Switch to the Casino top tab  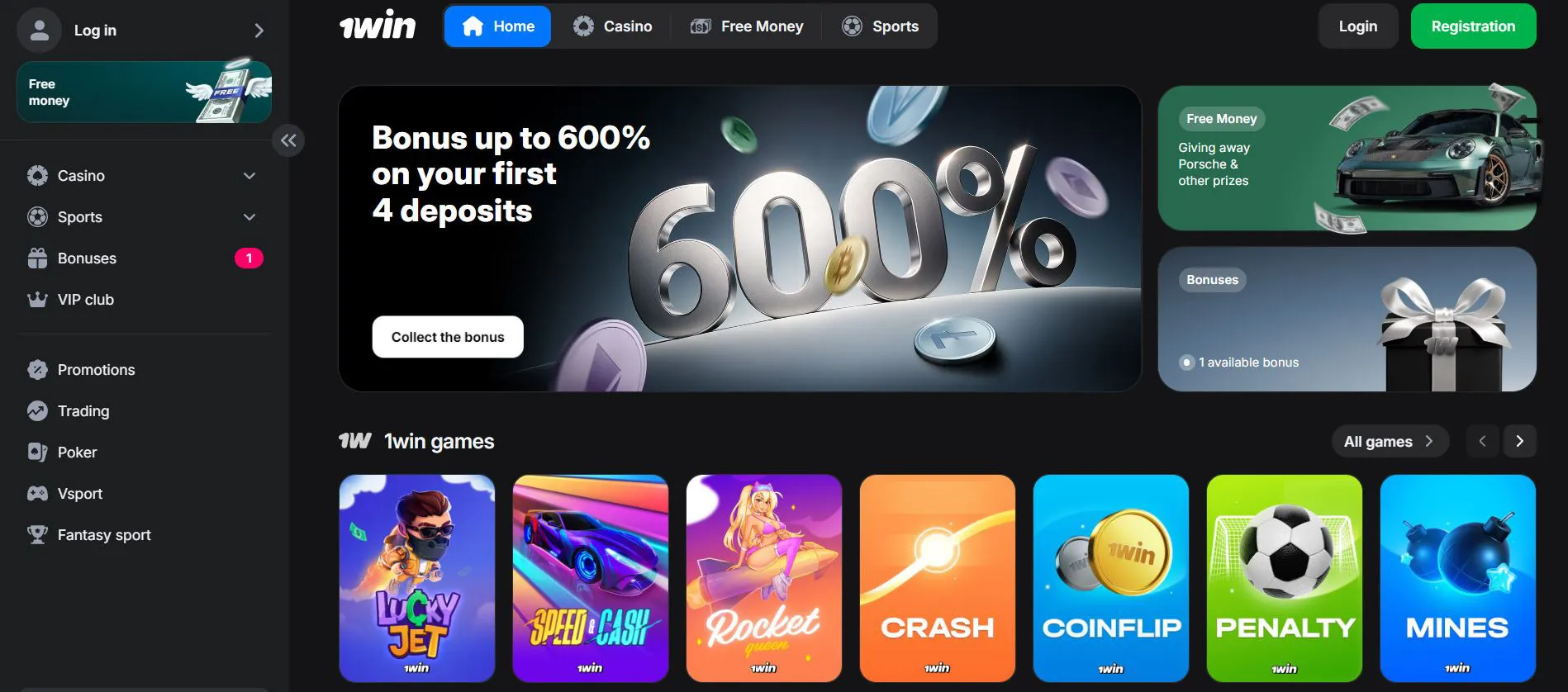point(612,26)
